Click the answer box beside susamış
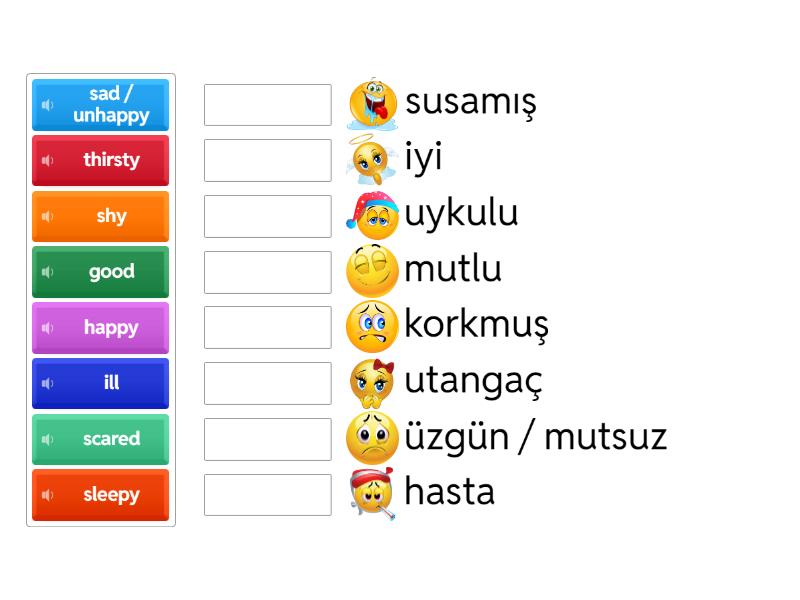 [267, 105]
